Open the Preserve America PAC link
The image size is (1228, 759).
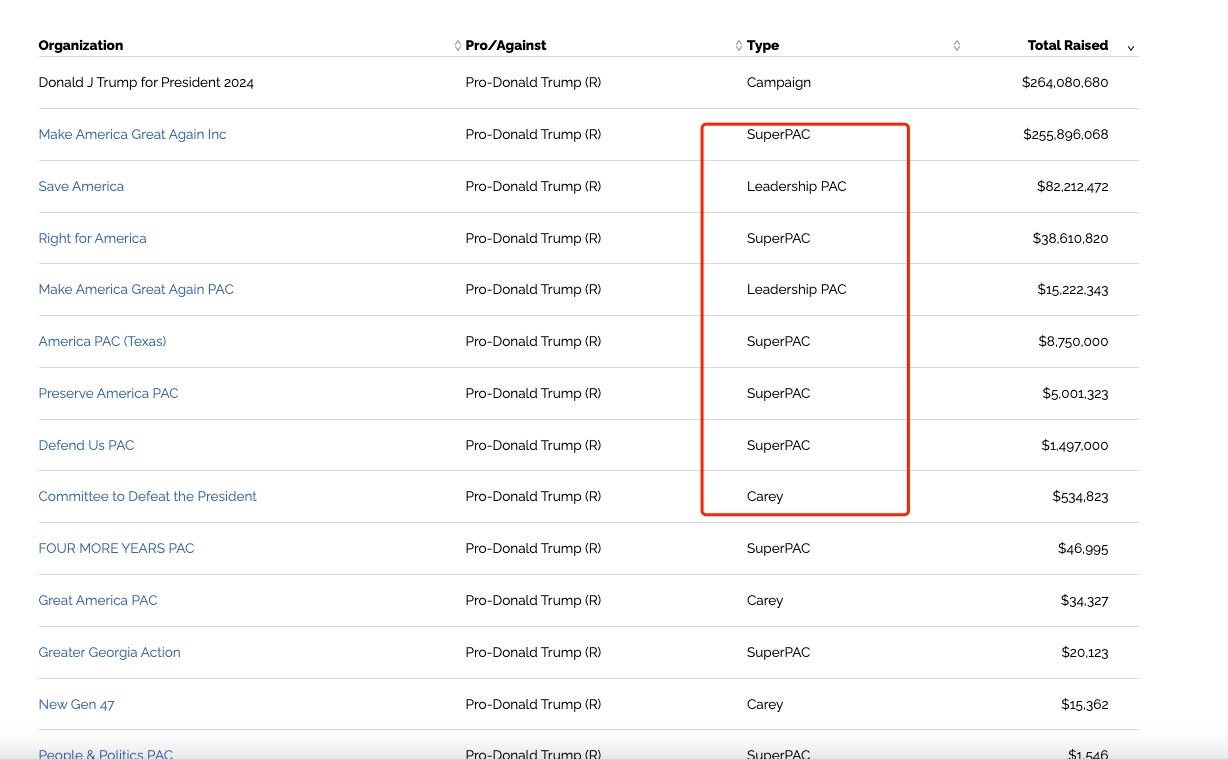point(108,394)
